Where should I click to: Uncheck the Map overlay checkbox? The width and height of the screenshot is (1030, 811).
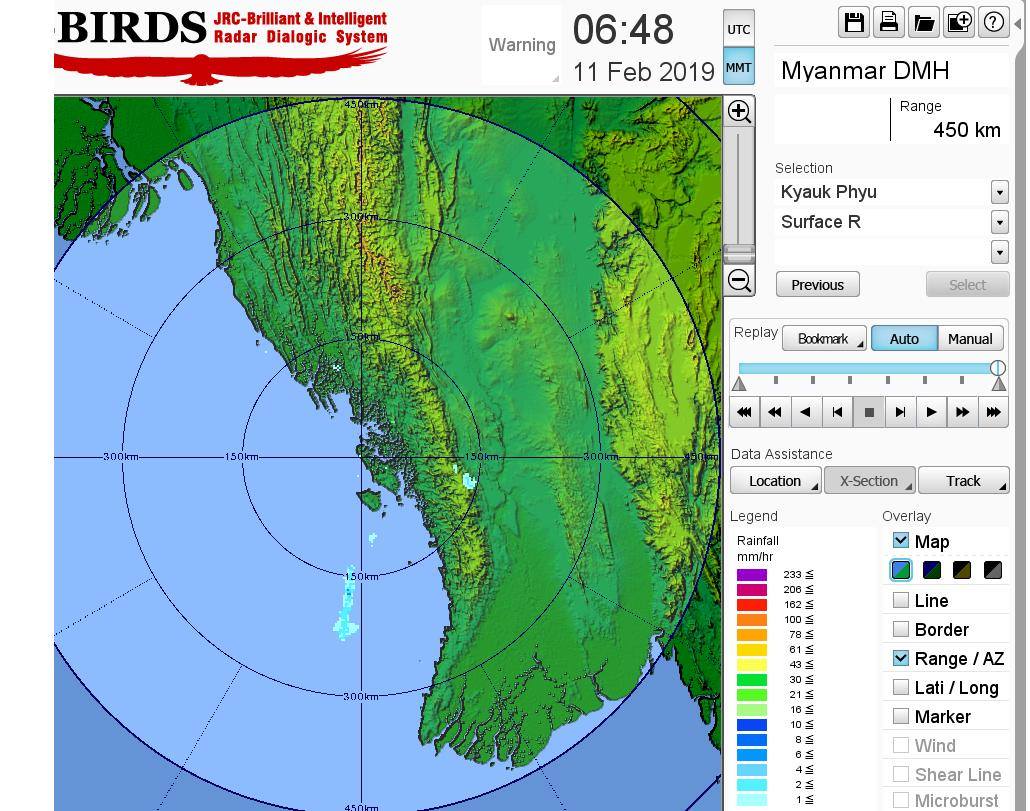[x=901, y=541]
